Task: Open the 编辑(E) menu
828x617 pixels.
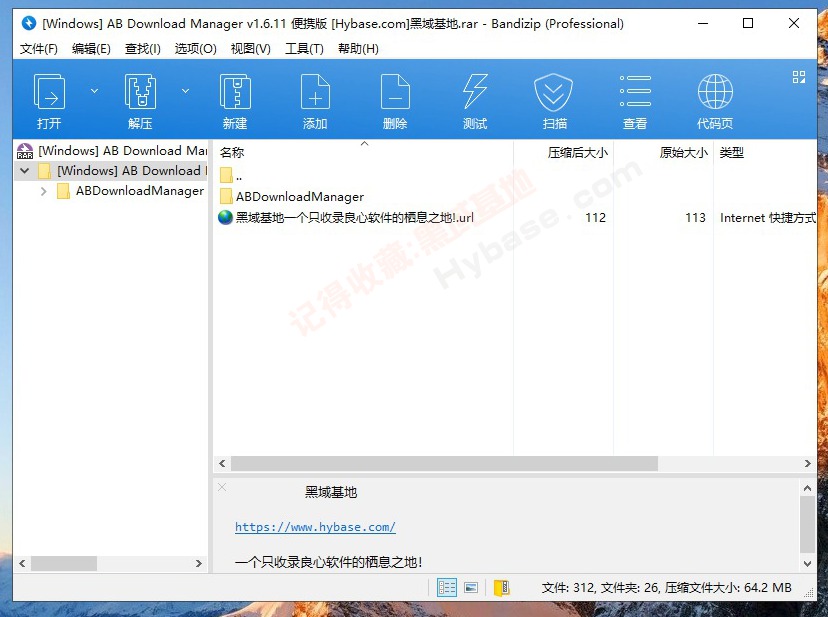Action: [91, 49]
